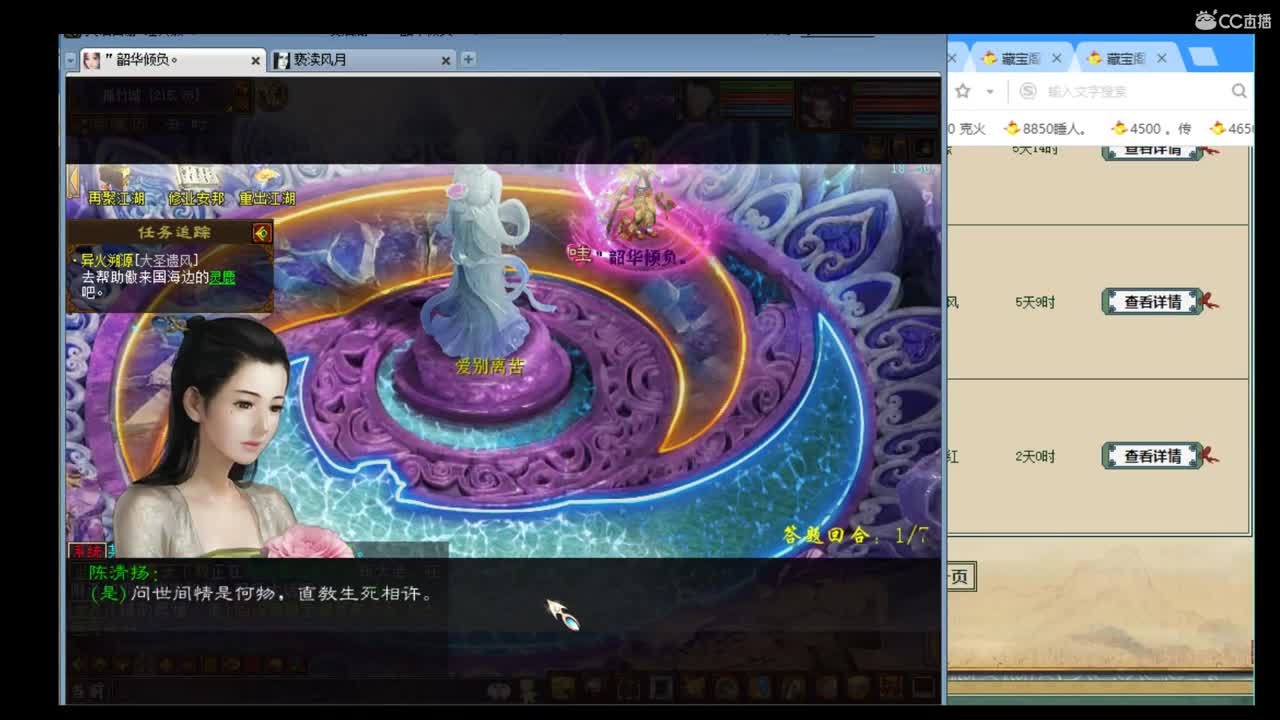Collapse the 任务追踪 quest tracker
Viewport: 1280px width, 720px height.
[x=262, y=233]
